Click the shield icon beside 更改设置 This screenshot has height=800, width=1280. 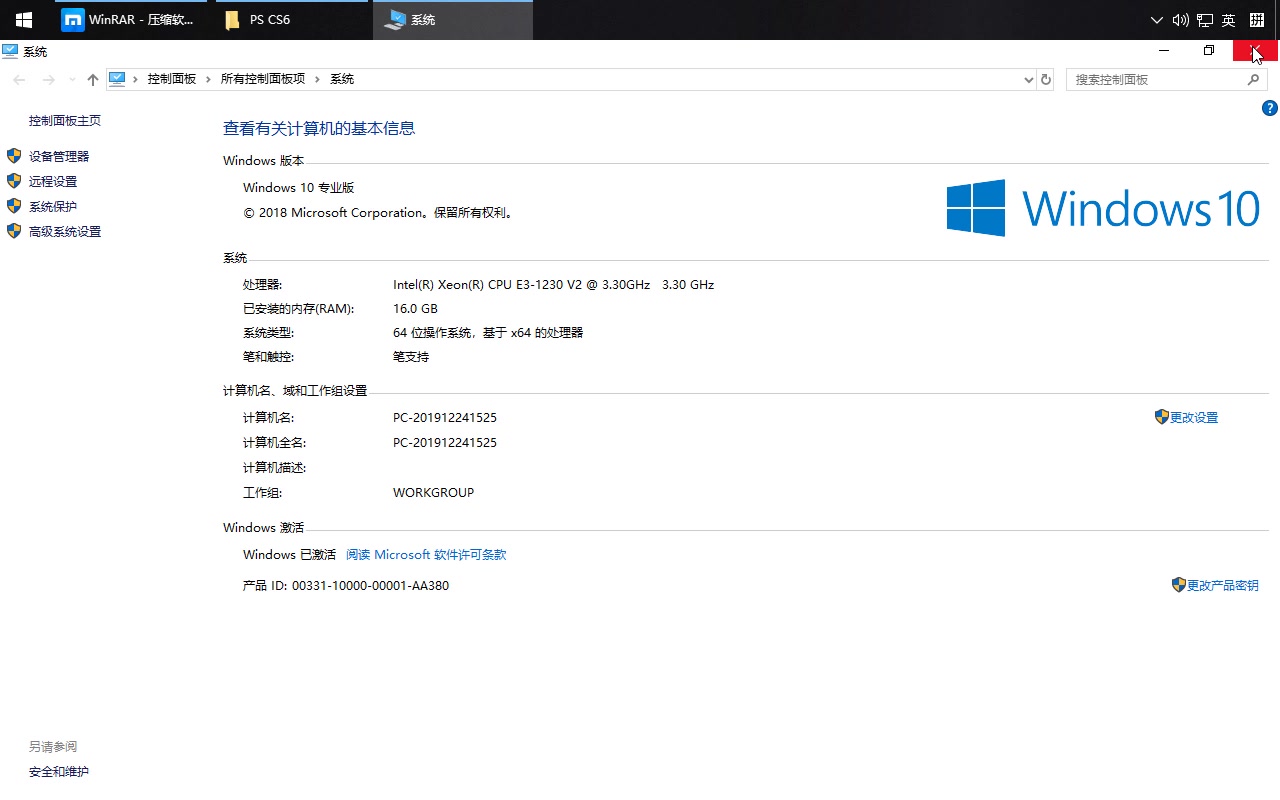pyautogui.click(x=1162, y=417)
